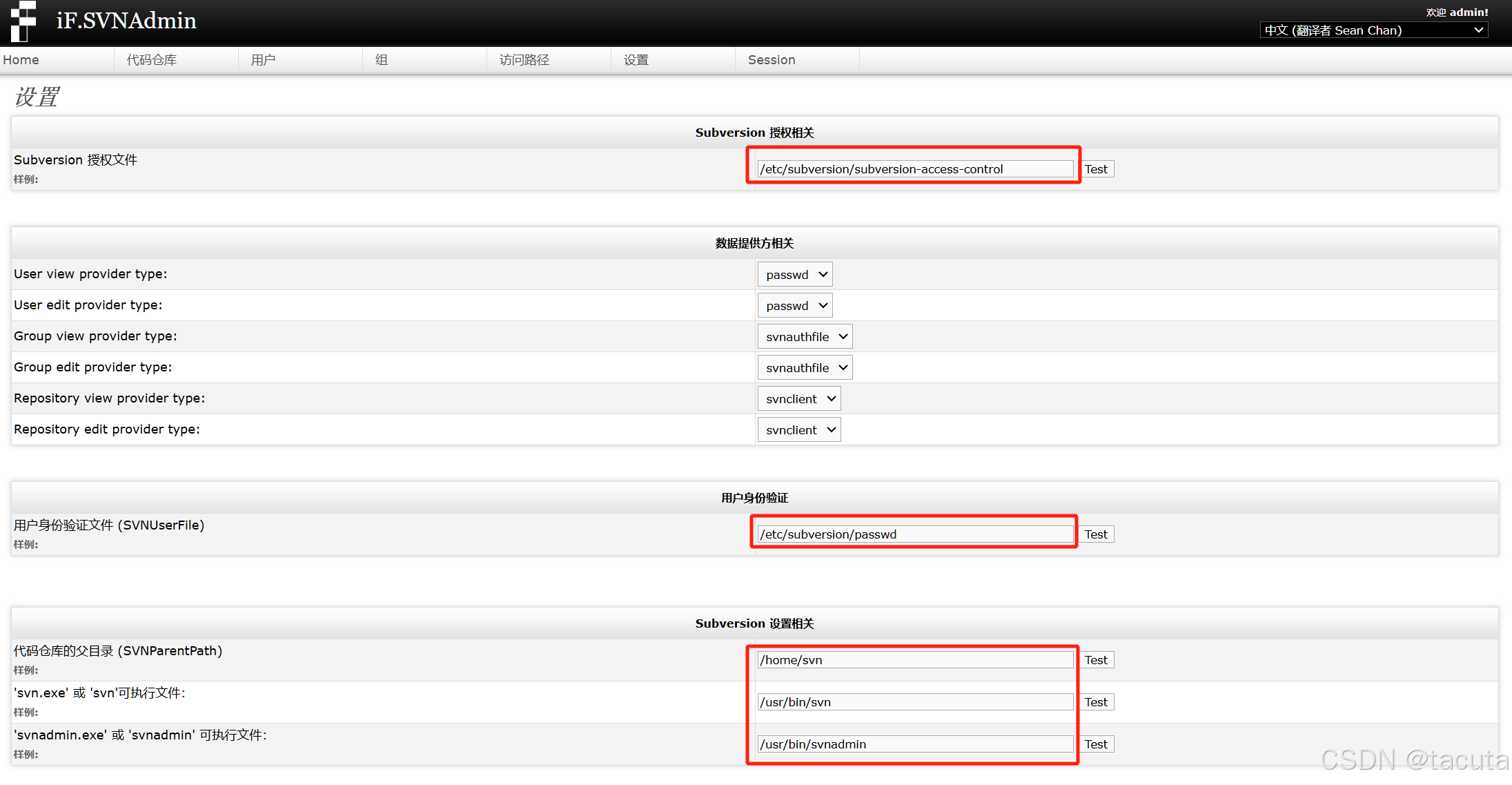Open the Home menu item
This screenshot has width=1512, height=785.
21,60
